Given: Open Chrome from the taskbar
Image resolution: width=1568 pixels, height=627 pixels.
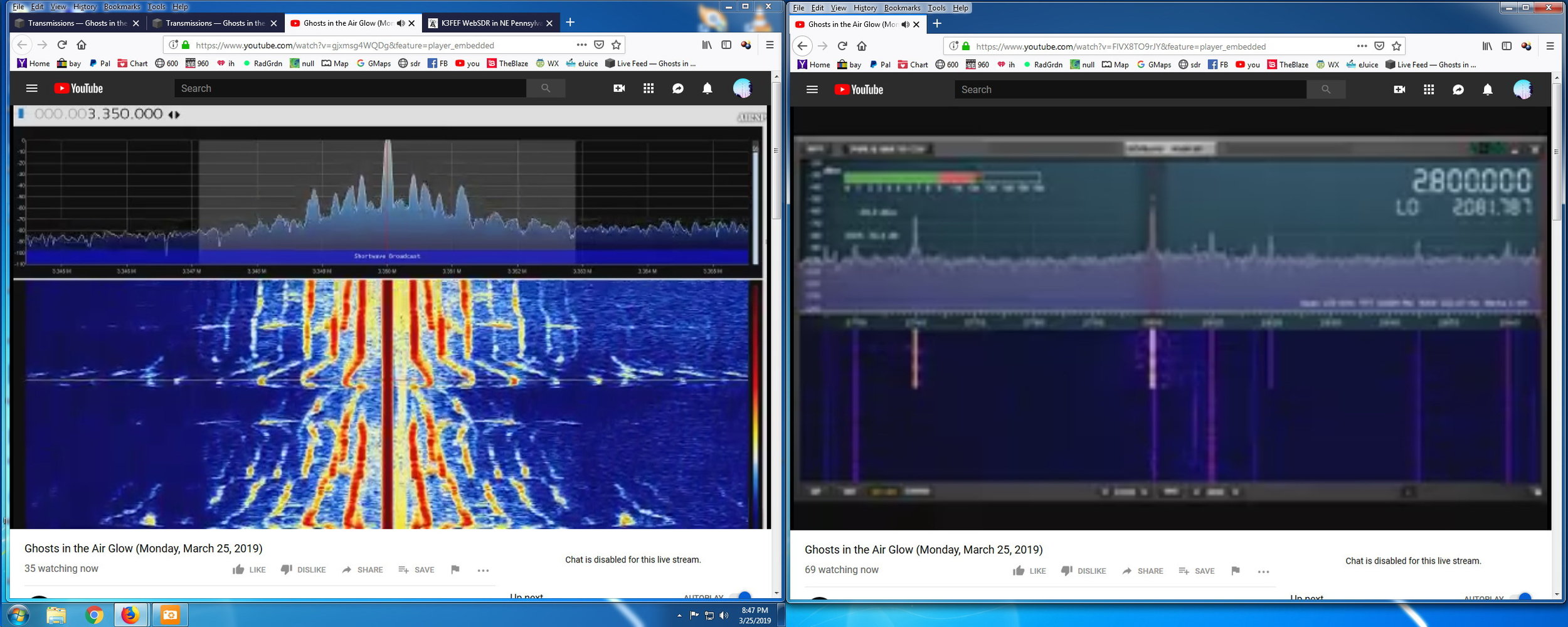Looking at the screenshot, I should pyautogui.click(x=93, y=616).
